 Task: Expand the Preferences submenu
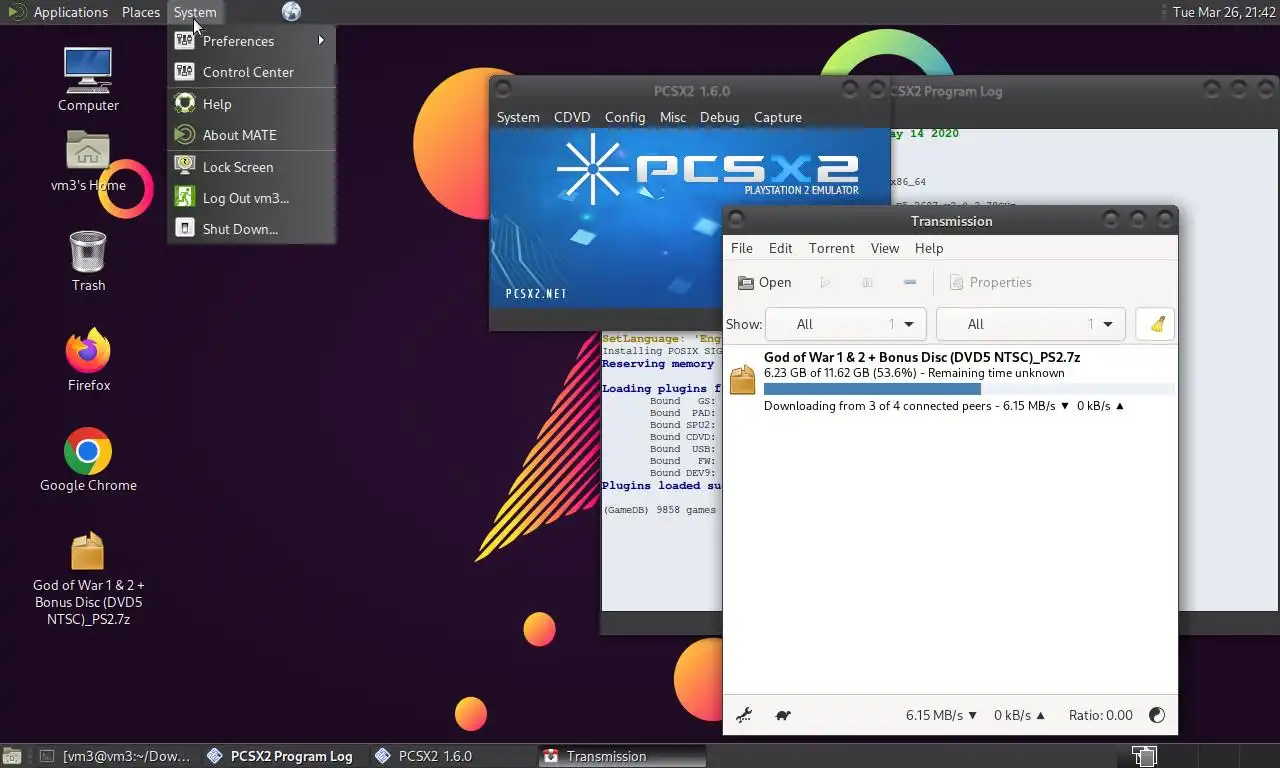pos(251,41)
